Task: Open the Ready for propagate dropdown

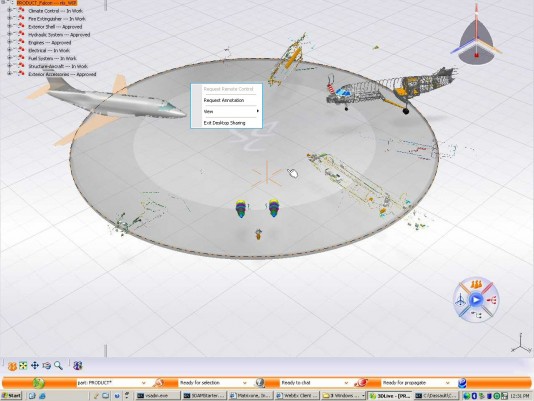Action: click(x=447, y=383)
